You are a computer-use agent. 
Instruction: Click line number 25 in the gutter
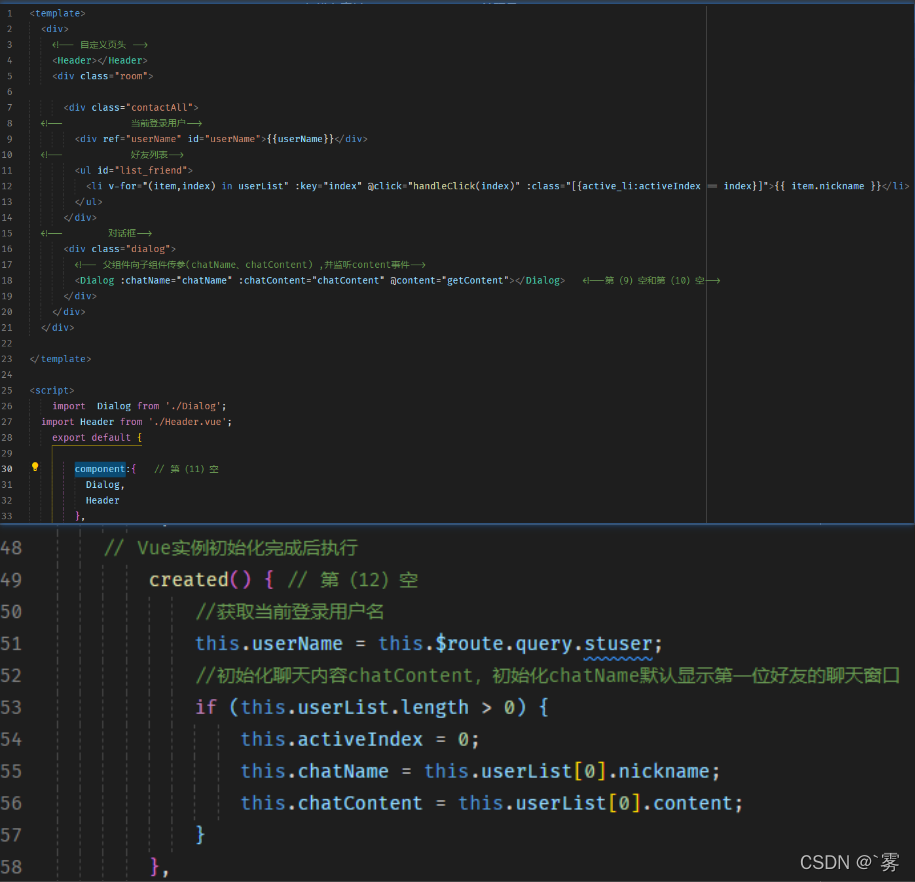(x=7, y=390)
